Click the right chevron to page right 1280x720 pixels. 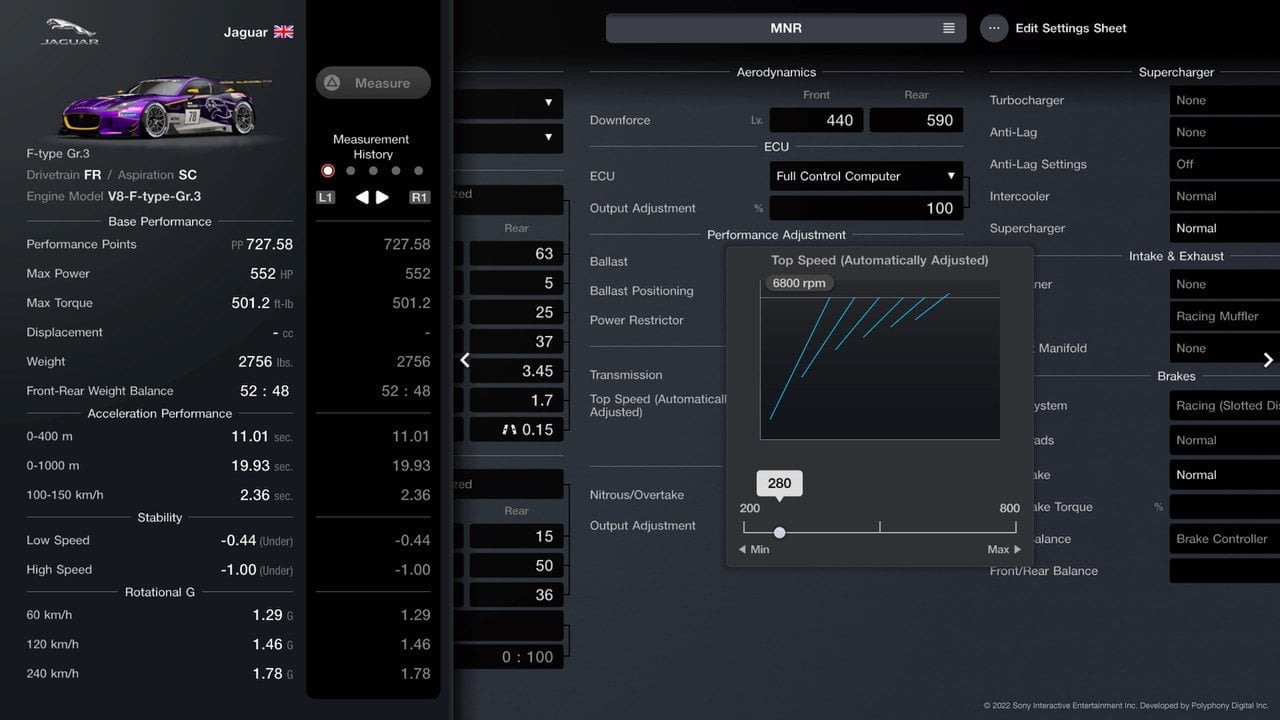coord(1268,360)
